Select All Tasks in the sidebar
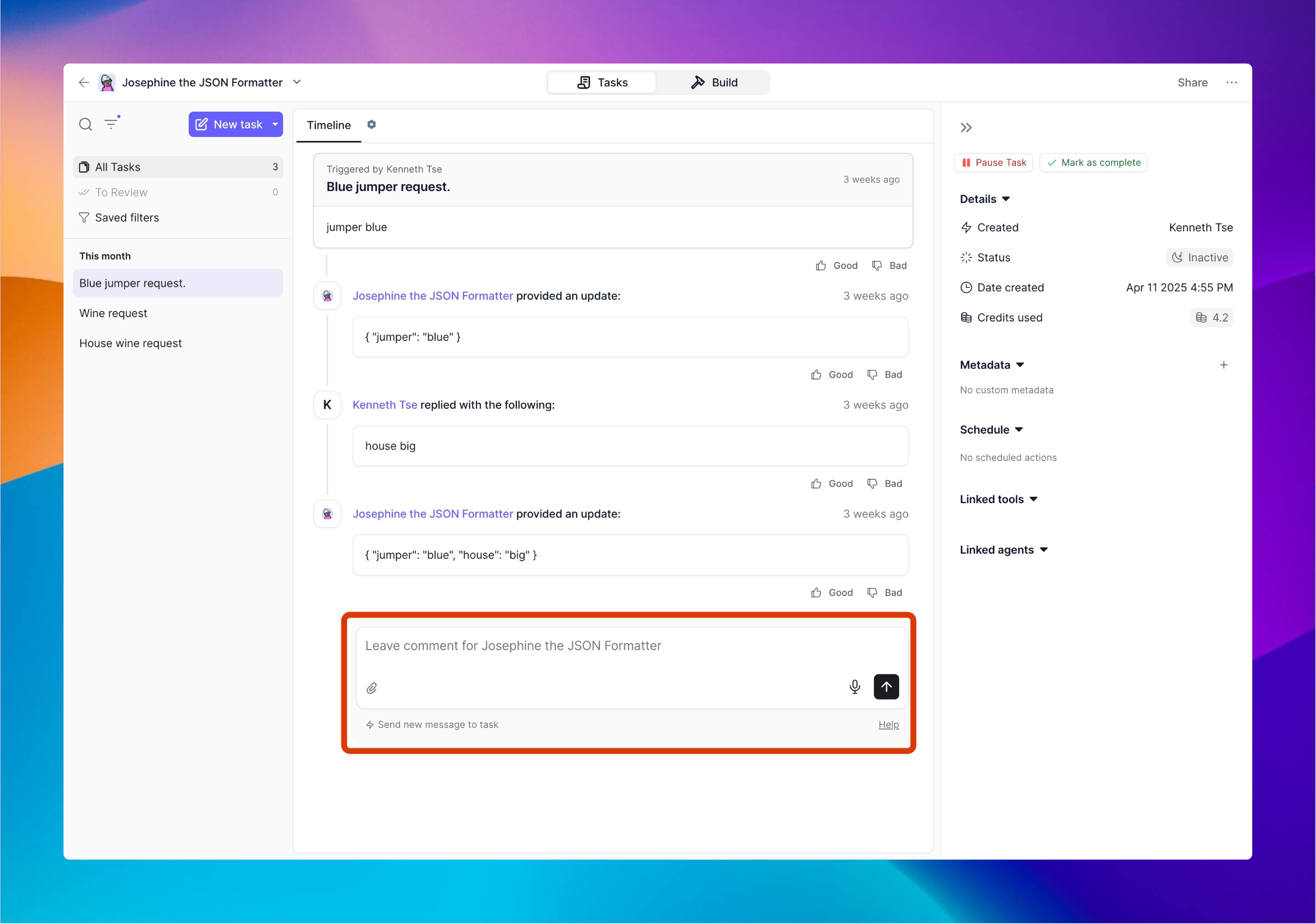The image size is (1316, 924). coord(178,167)
